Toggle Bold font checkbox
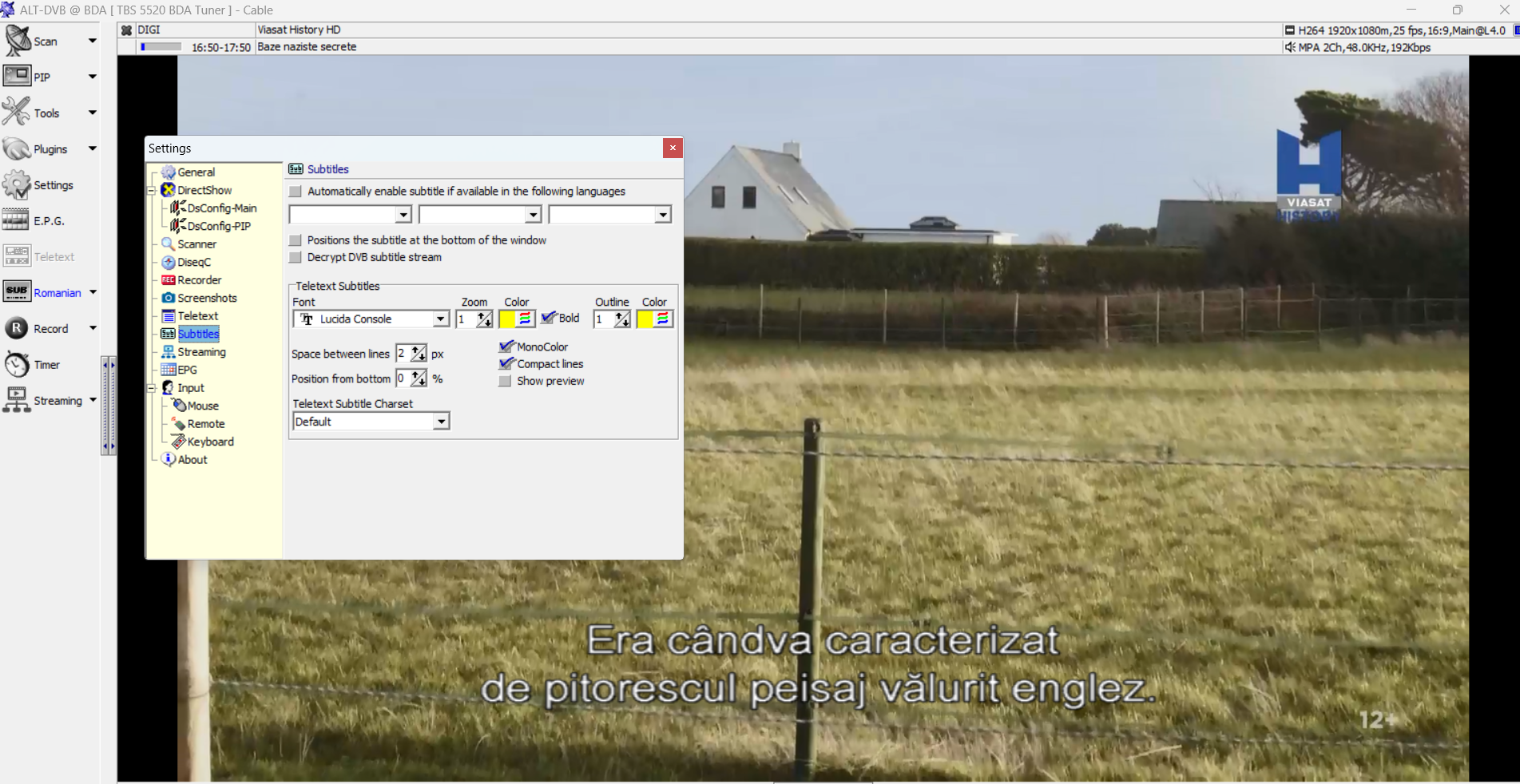Image resolution: width=1520 pixels, height=784 pixels. 549,318
